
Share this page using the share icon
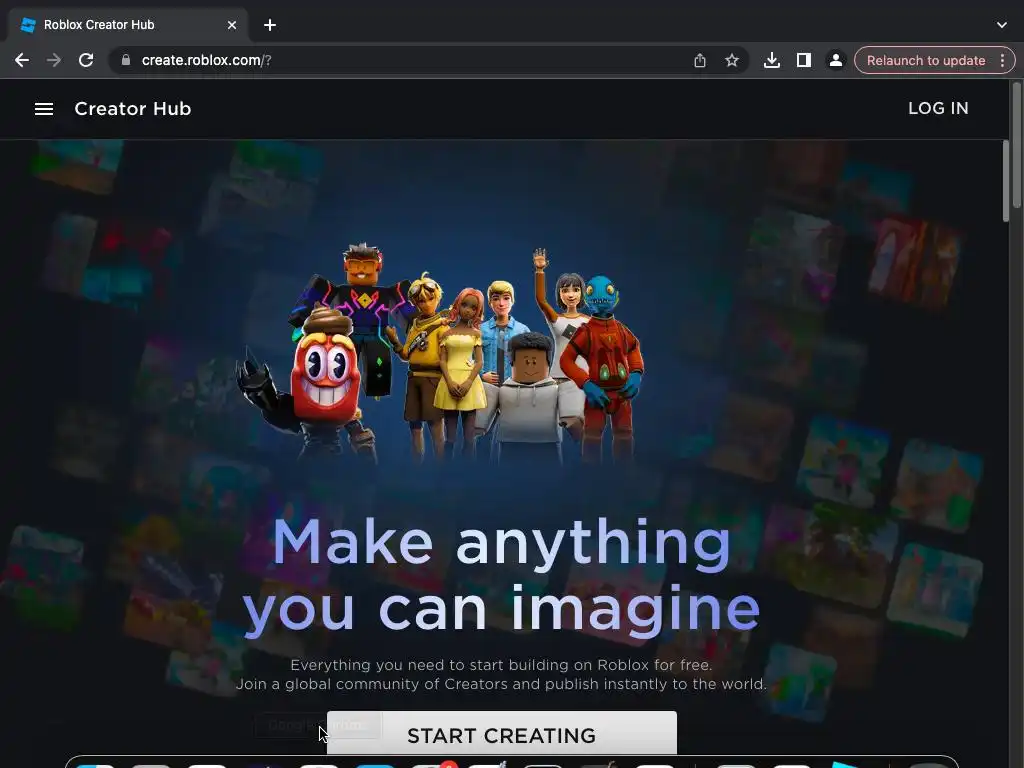(x=699, y=60)
